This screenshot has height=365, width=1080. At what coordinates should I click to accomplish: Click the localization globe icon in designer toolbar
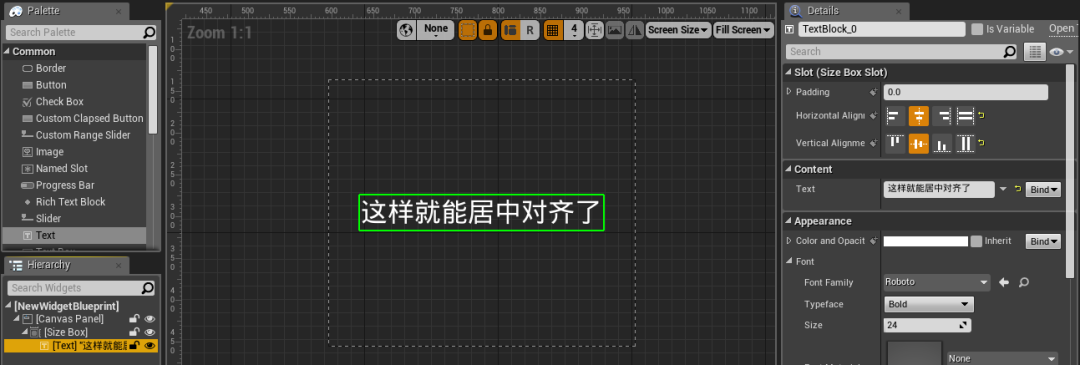(406, 30)
